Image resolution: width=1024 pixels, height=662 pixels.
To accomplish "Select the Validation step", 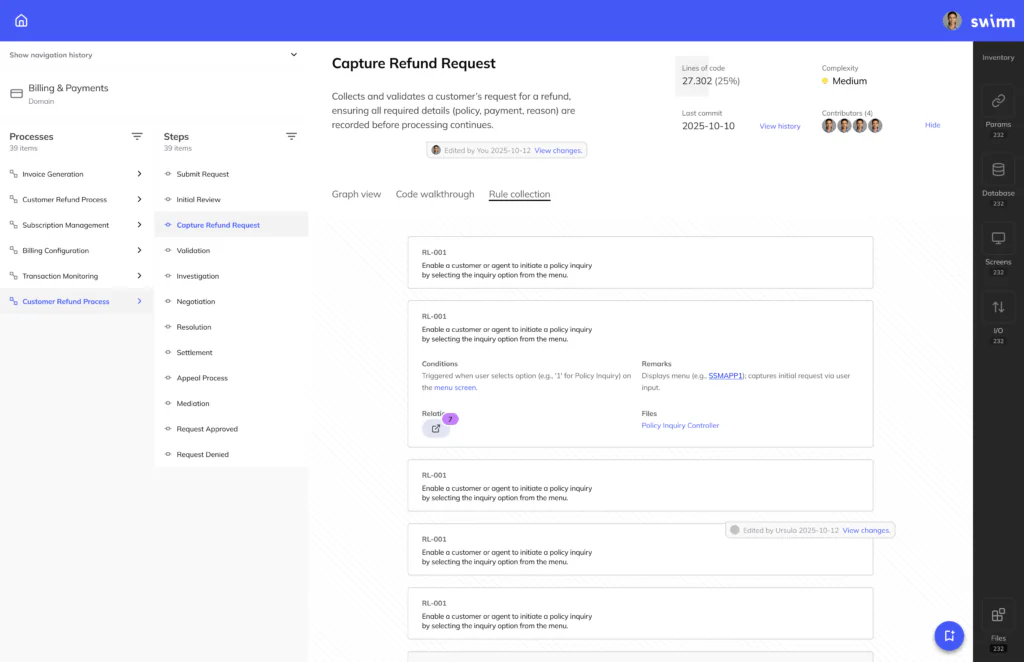I will coord(193,251).
